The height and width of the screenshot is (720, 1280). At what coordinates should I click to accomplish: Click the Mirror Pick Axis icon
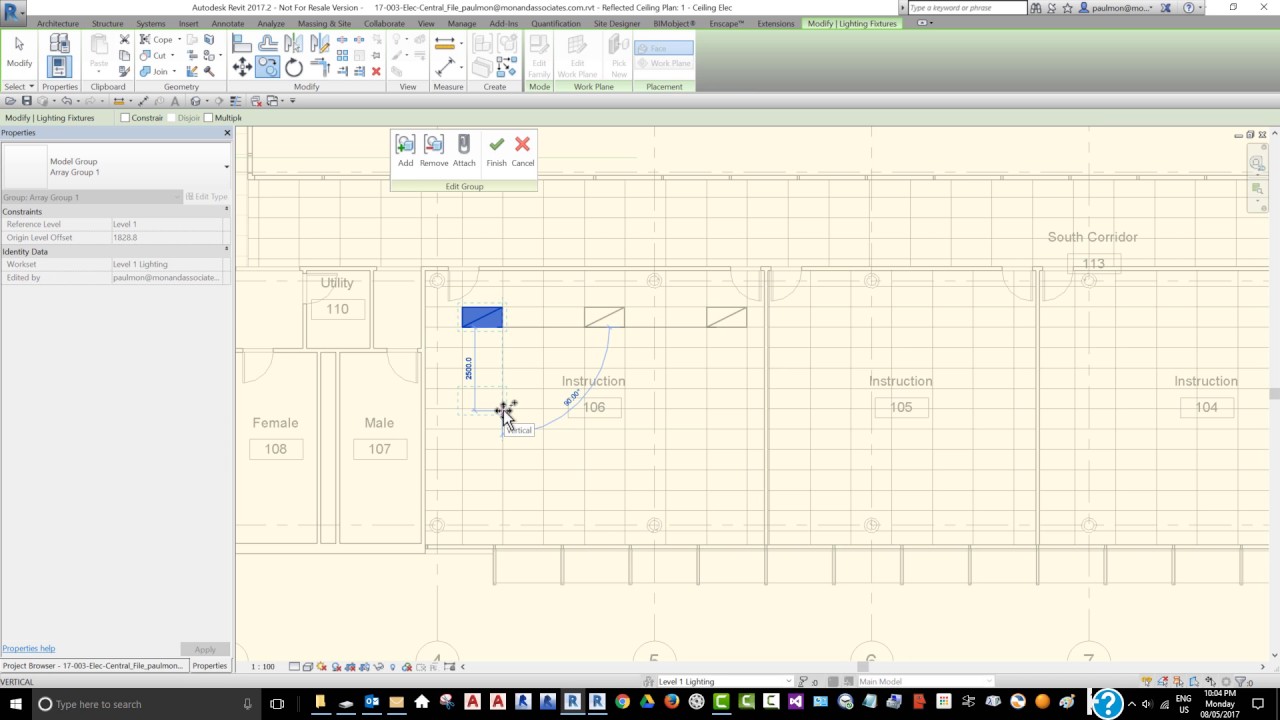tap(293, 43)
